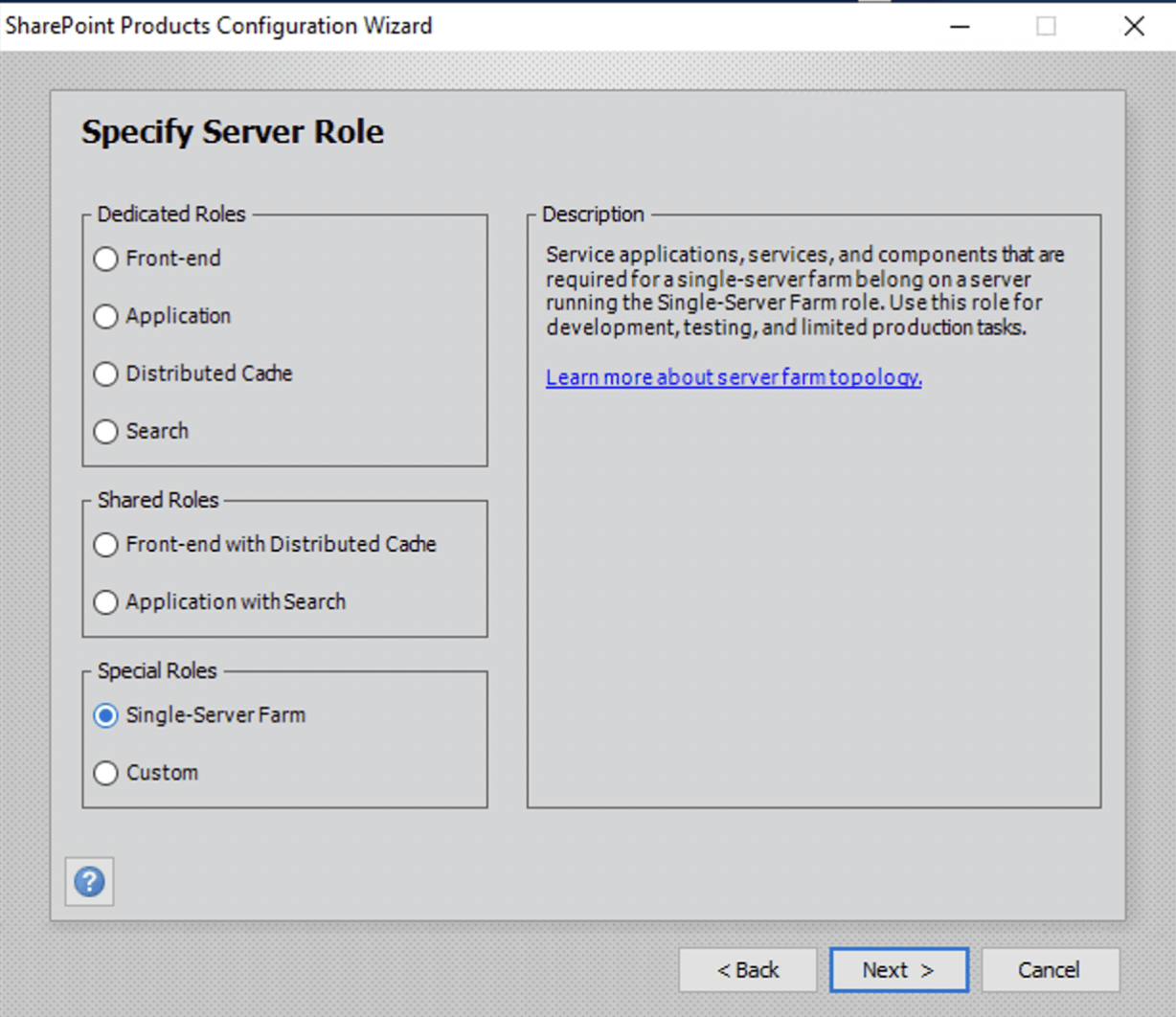Image resolution: width=1176 pixels, height=1017 pixels.
Task: Choose the Custom special role
Action: 106,773
